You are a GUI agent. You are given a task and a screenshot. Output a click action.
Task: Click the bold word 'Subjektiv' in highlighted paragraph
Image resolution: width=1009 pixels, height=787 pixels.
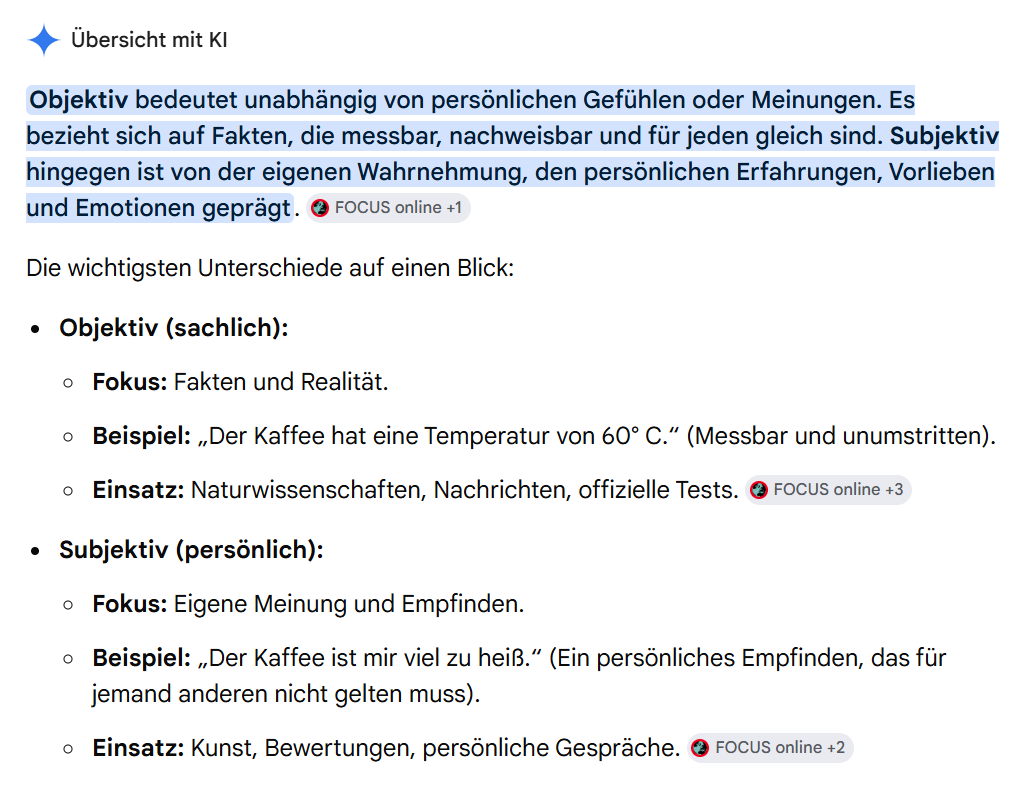tap(944, 136)
